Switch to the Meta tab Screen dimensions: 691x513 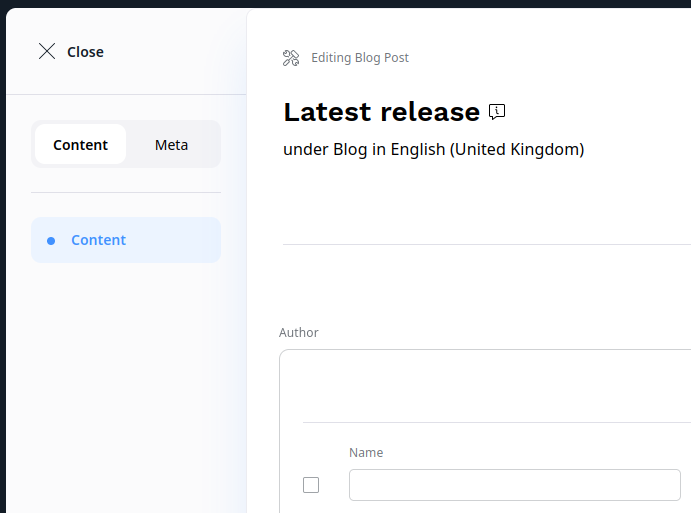(171, 145)
